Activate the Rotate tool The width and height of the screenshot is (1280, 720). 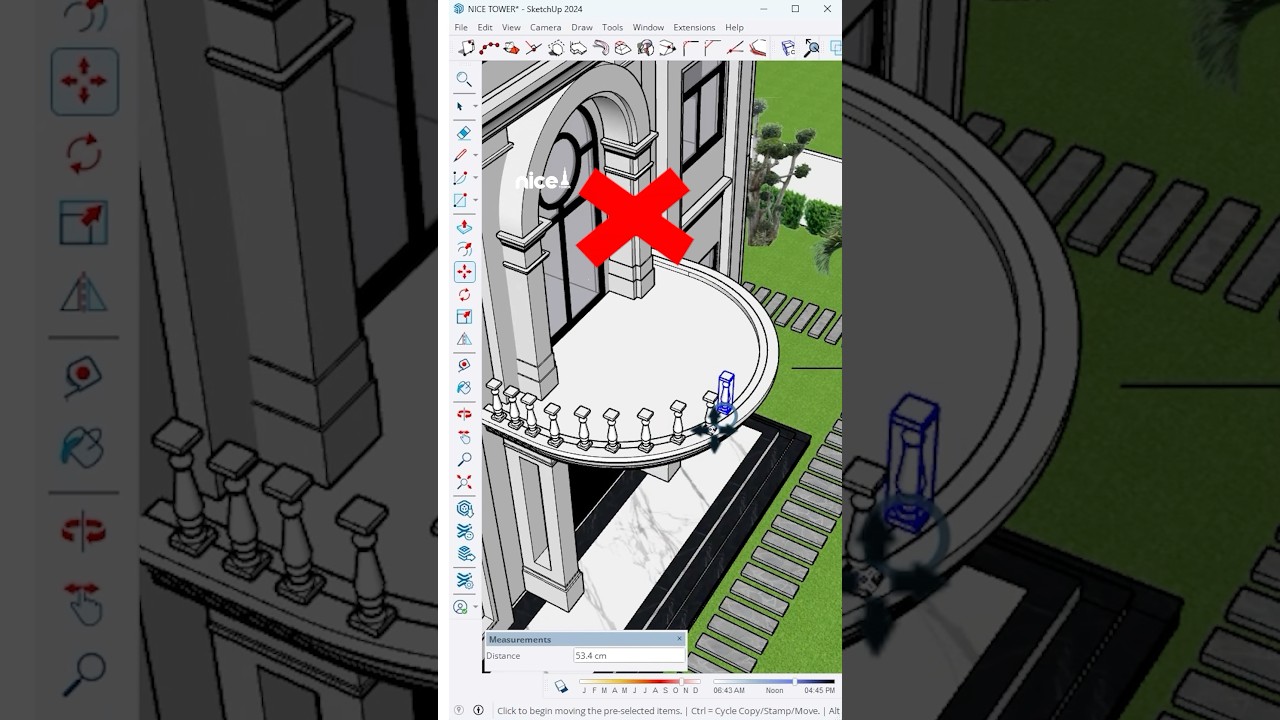(464, 295)
